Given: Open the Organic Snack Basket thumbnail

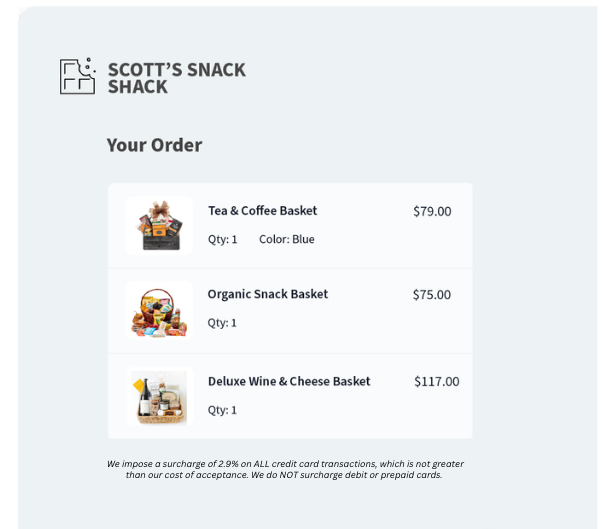Looking at the screenshot, I should [x=159, y=311].
